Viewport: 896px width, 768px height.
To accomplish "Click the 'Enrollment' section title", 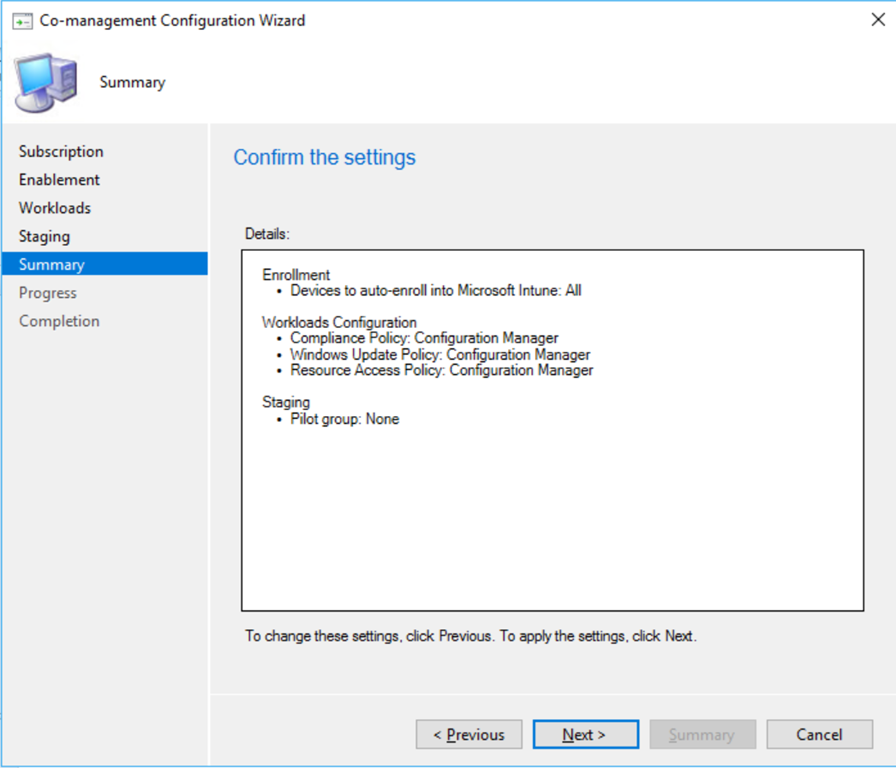I will coord(296,275).
